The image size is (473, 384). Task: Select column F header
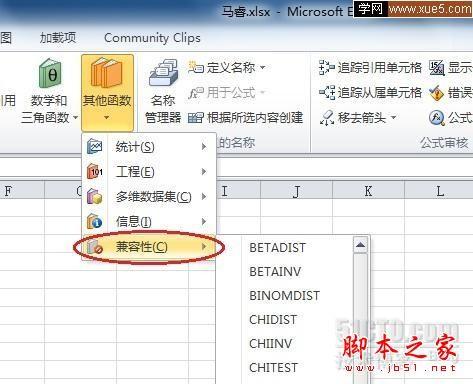22,191
